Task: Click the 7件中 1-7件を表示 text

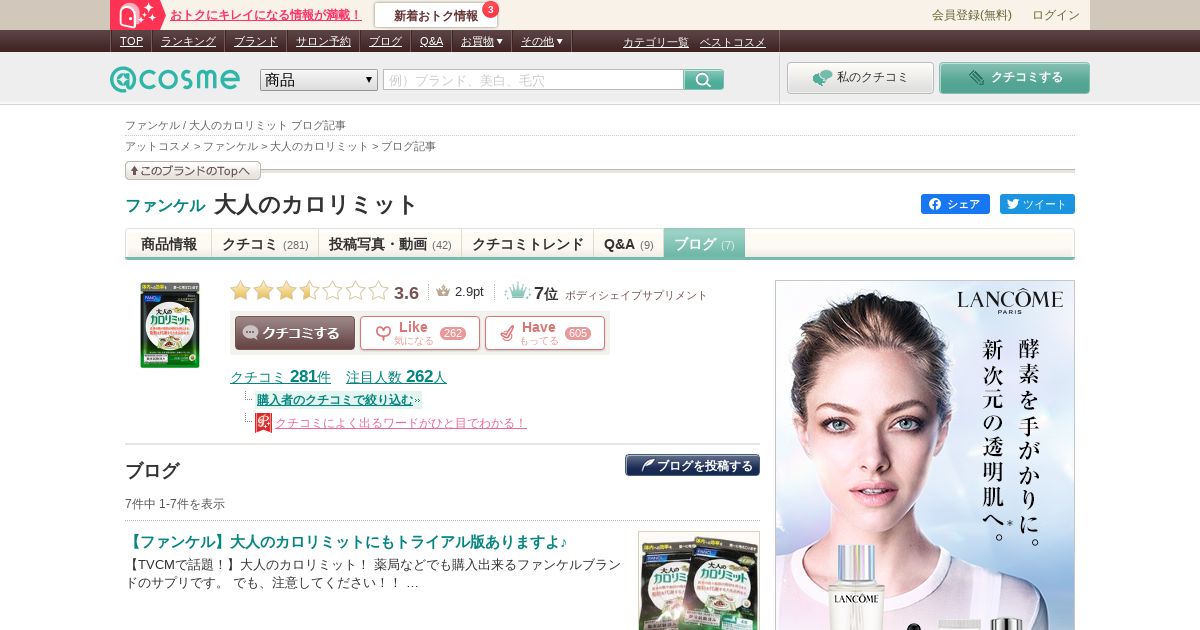Action: (x=175, y=504)
